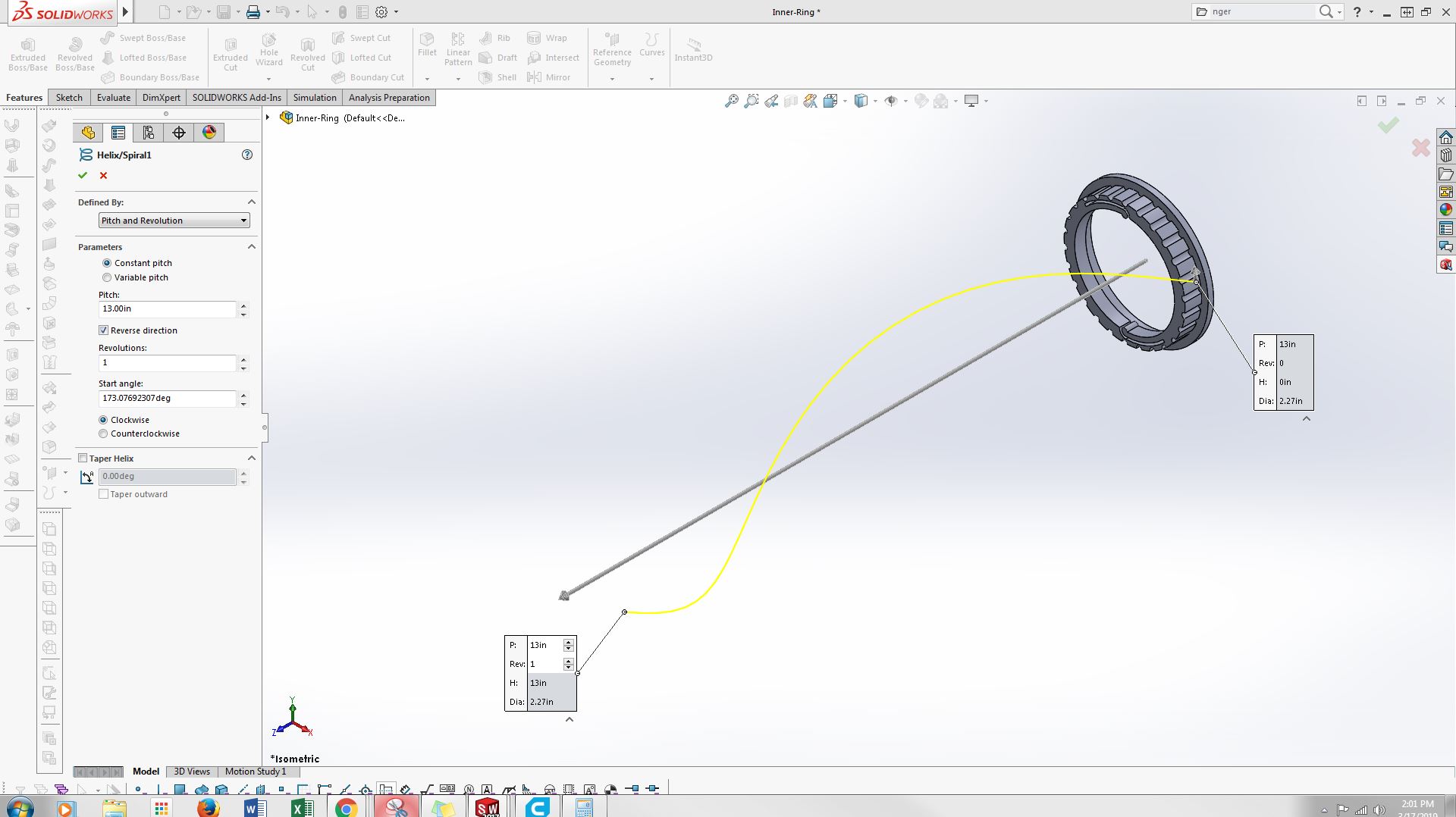
Task: Open the Design Library task pane icon
Action: pyautogui.click(x=1446, y=155)
